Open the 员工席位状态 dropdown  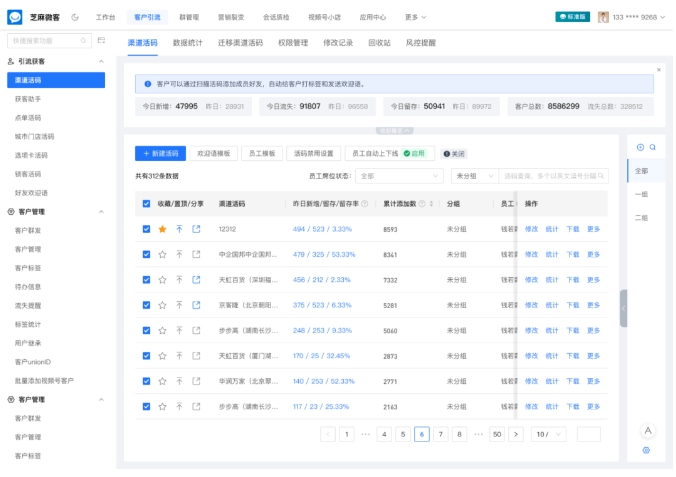(399, 176)
